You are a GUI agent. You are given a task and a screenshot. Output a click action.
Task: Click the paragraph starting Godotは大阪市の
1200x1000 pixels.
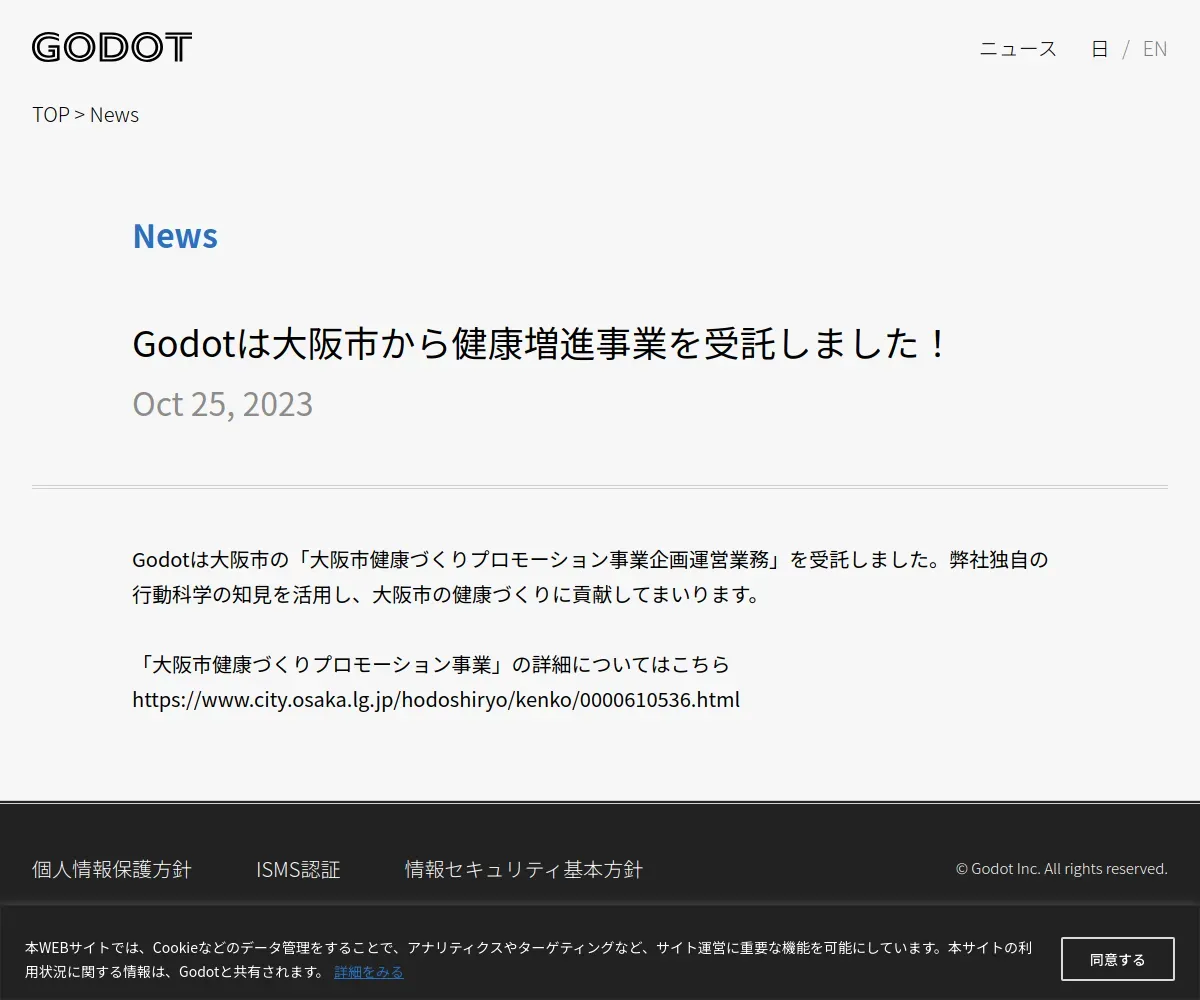click(590, 577)
